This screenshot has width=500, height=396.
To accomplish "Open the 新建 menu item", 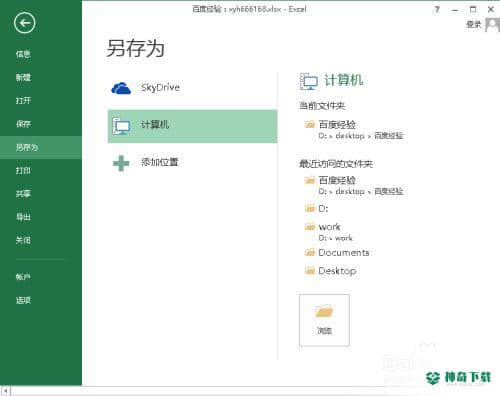I will [x=23, y=77].
